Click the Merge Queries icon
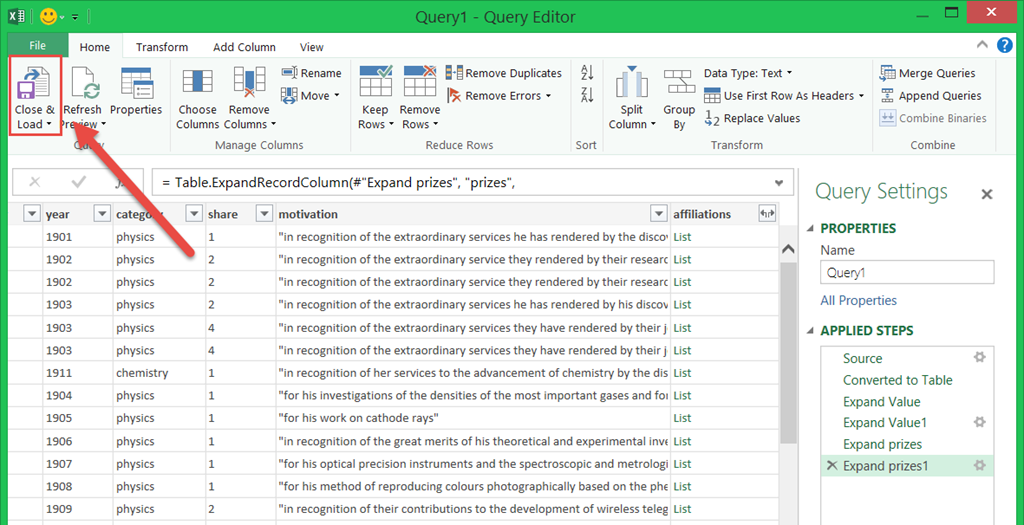The image size is (1024, 525). (x=888, y=73)
